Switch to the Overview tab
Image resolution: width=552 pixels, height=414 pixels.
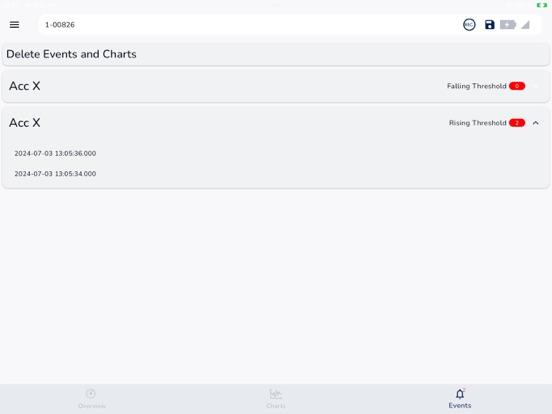coord(92,399)
